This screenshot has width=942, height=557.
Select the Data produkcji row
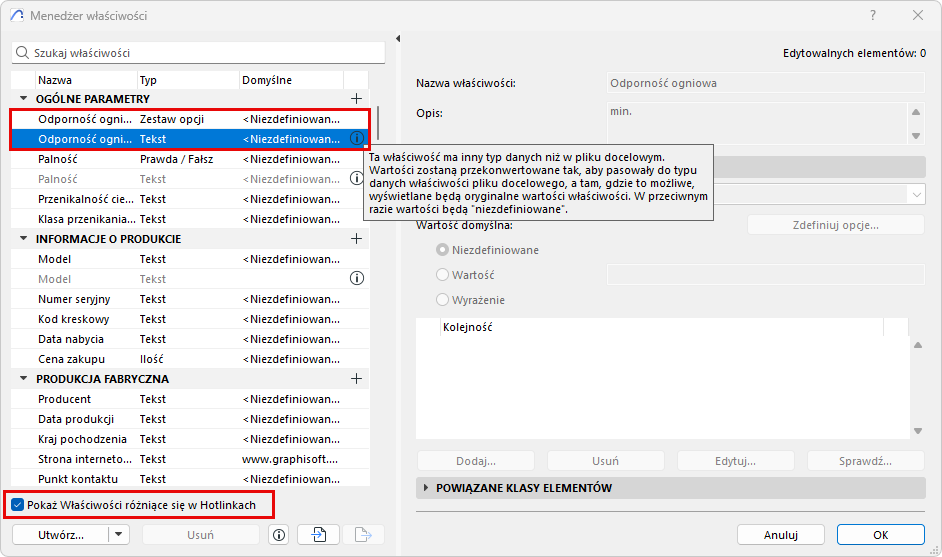click(190, 419)
